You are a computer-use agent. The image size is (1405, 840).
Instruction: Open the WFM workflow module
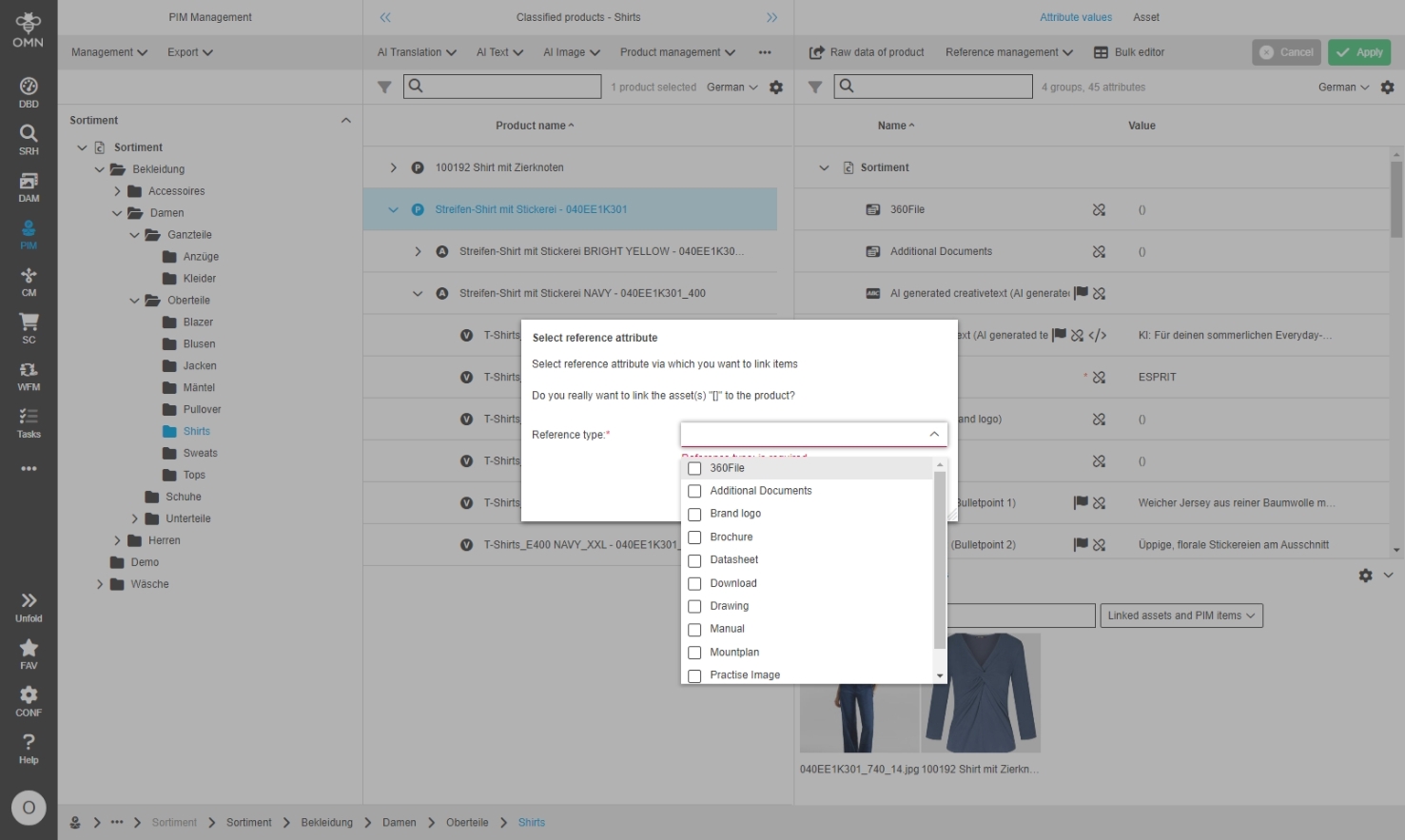coord(29,375)
